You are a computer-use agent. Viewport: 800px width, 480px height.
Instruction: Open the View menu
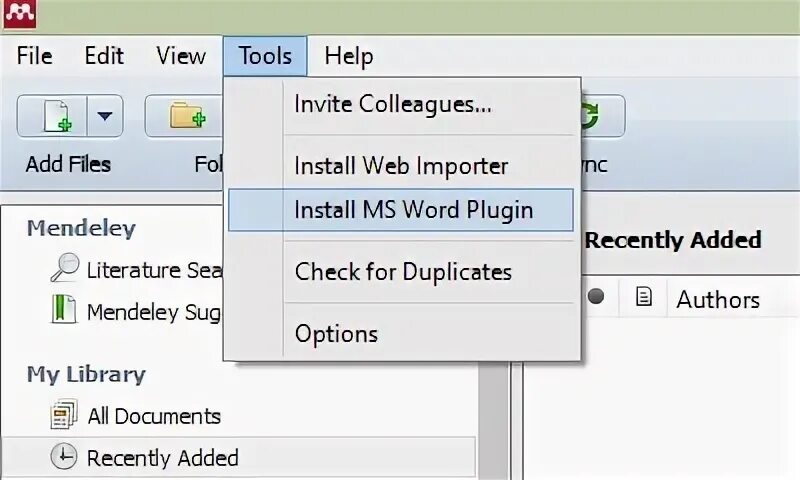[x=181, y=56]
